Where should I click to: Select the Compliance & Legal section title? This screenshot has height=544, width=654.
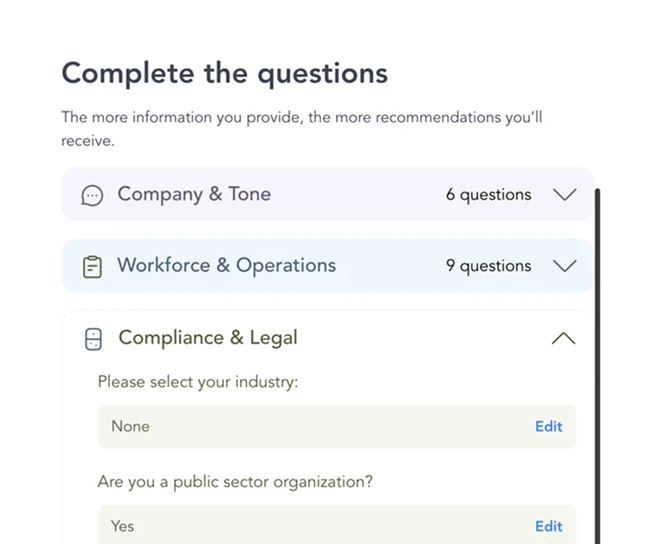pos(208,338)
